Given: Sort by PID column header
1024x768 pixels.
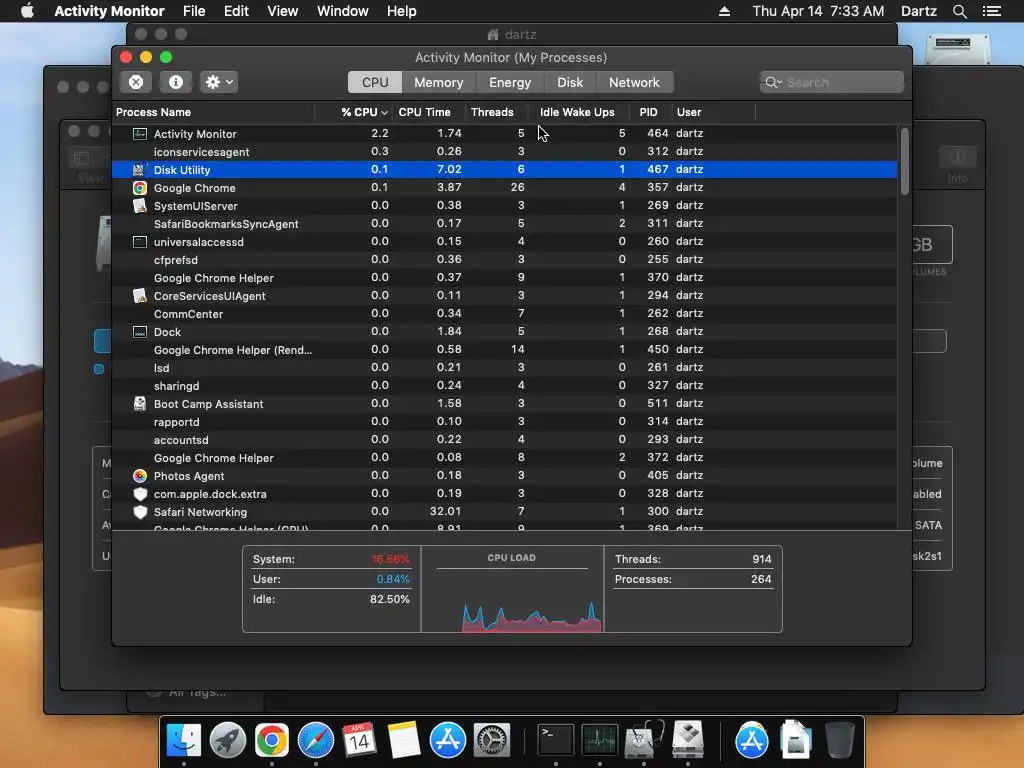Looking at the screenshot, I should tap(648, 112).
